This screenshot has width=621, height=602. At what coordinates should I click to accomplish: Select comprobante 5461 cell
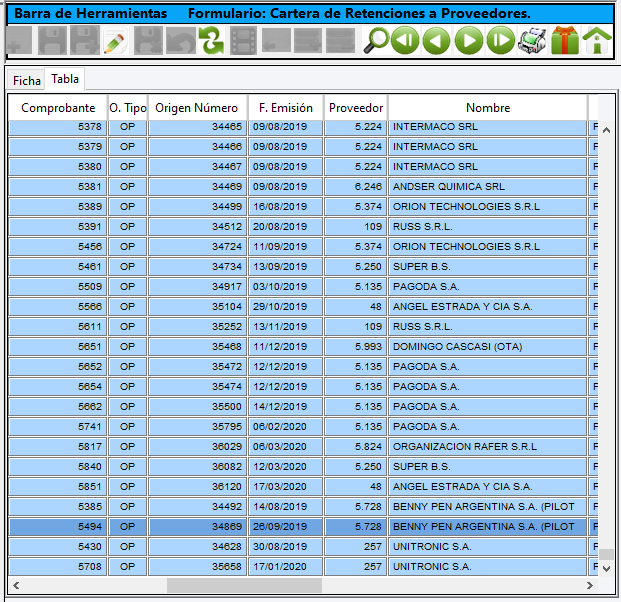[58, 267]
